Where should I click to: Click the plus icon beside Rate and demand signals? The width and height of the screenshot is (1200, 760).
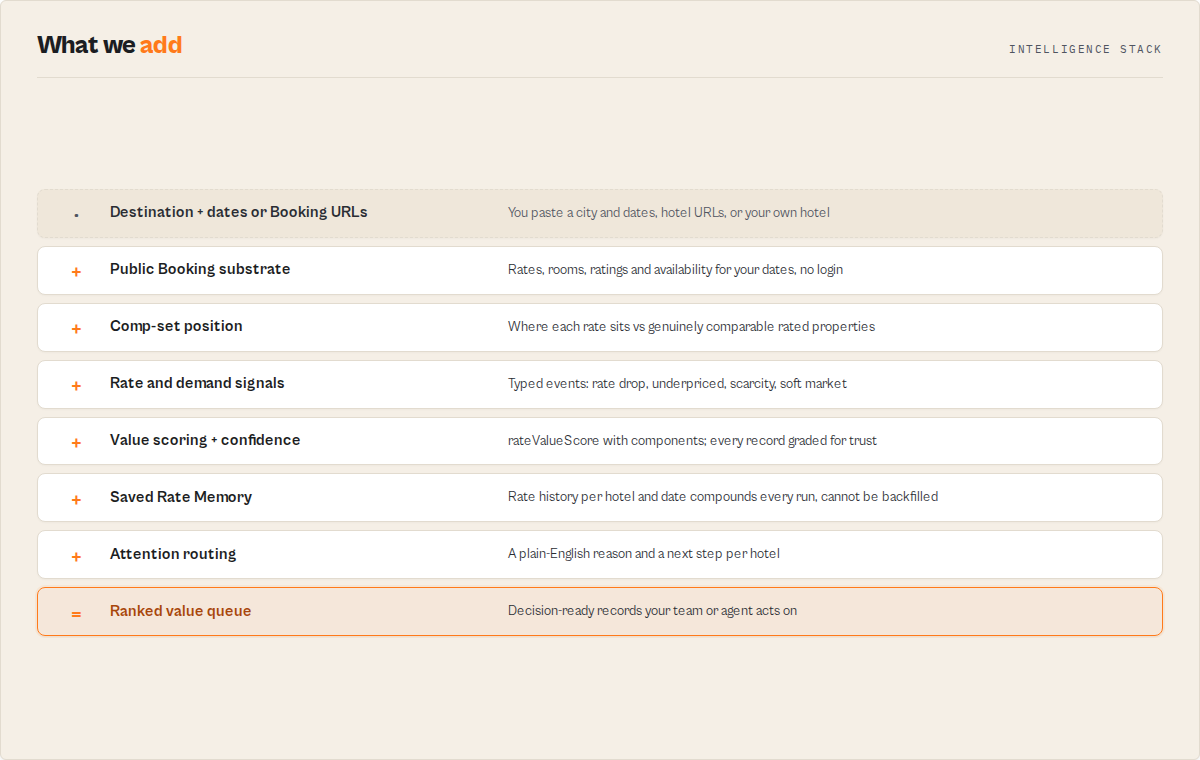76,386
